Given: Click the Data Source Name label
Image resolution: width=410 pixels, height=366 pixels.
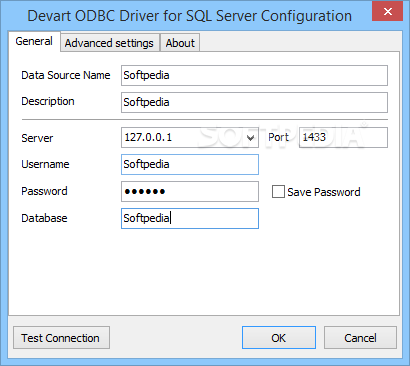Looking at the screenshot, I should click(x=66, y=75).
